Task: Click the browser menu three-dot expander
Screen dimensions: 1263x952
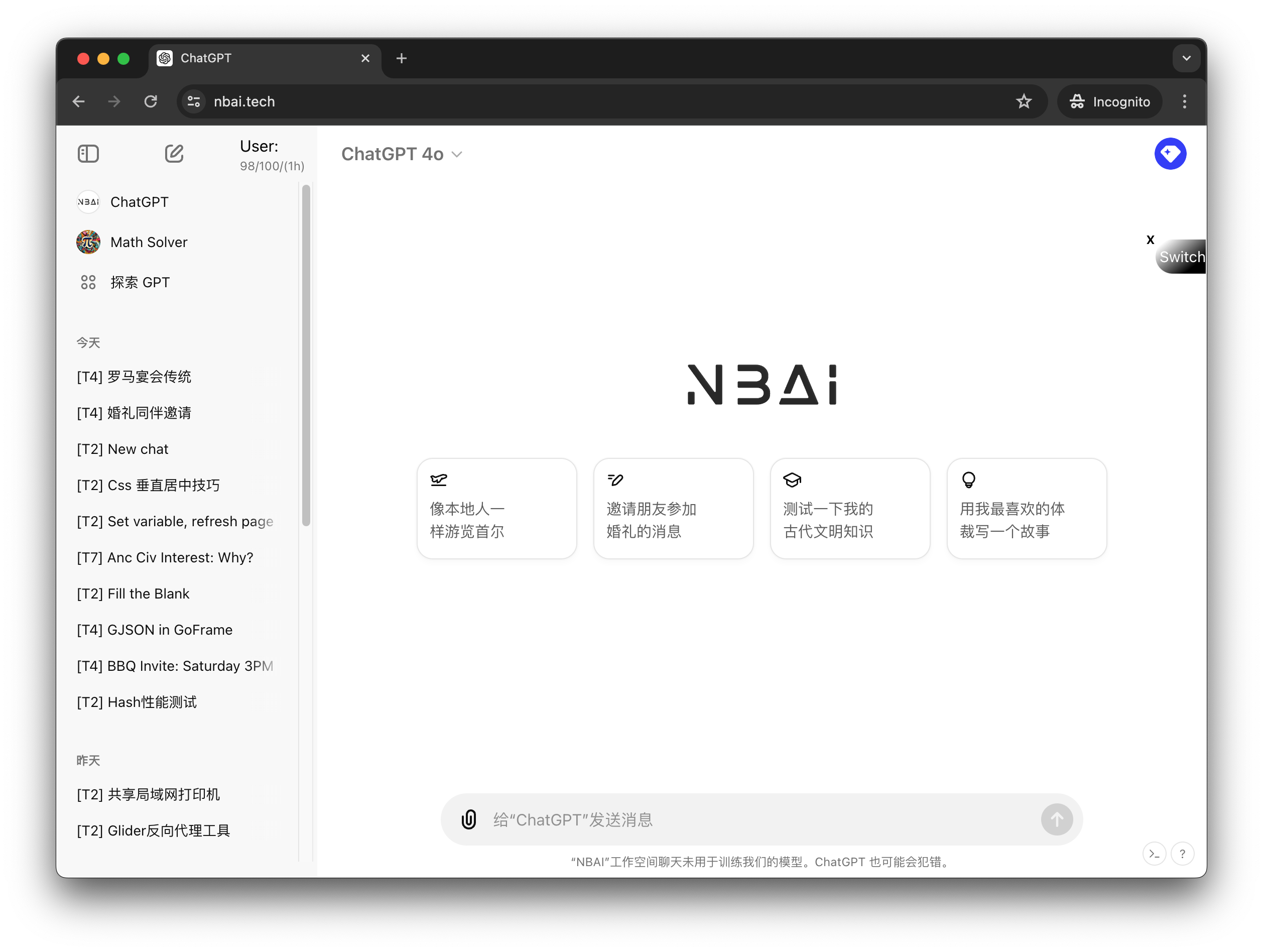Action: pos(1184,101)
